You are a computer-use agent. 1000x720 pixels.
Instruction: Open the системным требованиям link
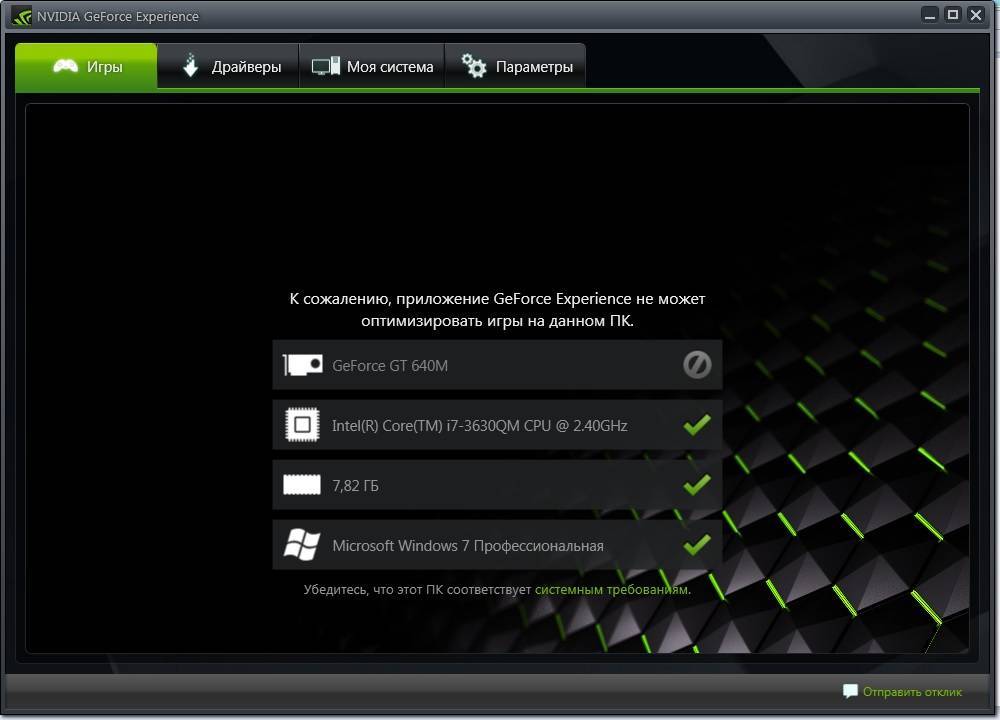coord(612,589)
